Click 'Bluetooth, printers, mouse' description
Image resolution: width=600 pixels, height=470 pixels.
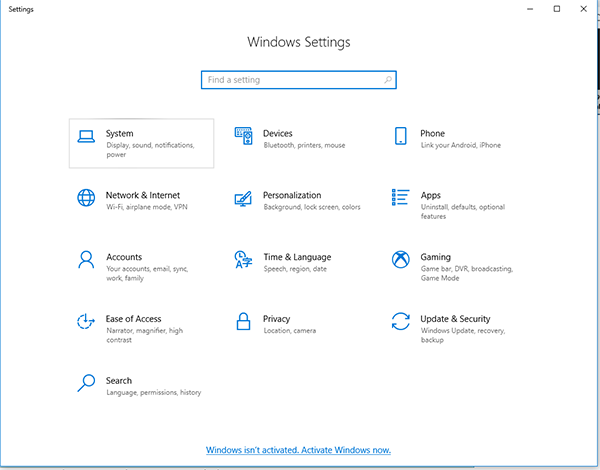coord(304,145)
